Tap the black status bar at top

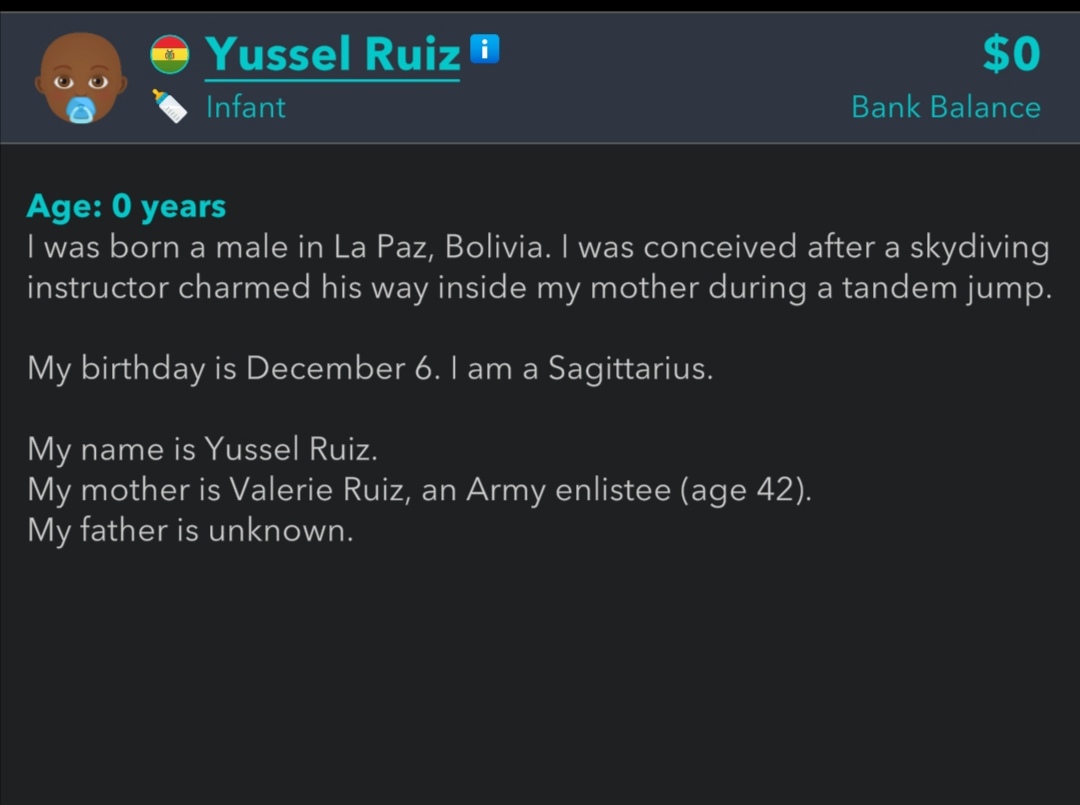coord(540,6)
